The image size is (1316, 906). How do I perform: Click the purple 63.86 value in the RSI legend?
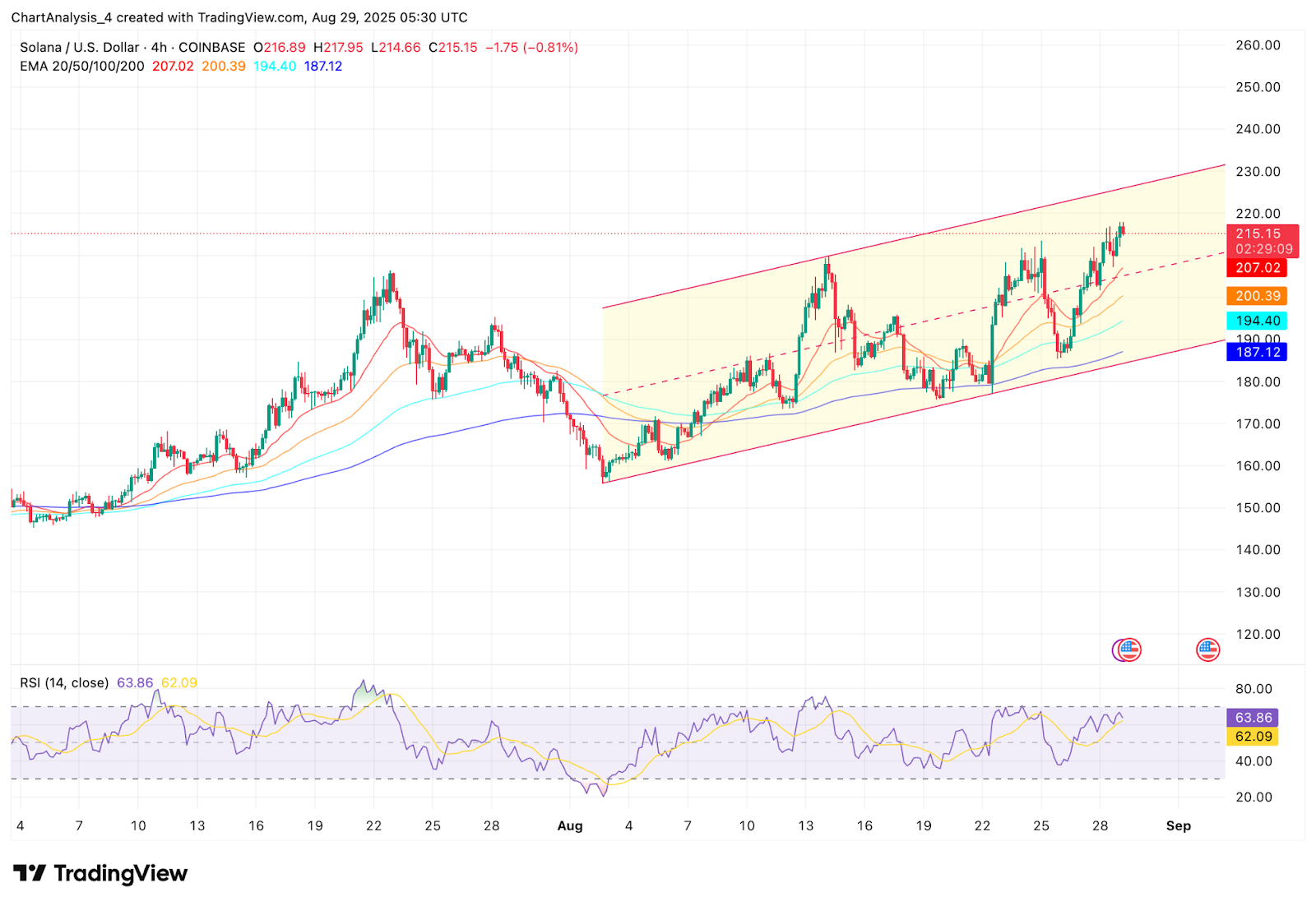click(x=135, y=682)
